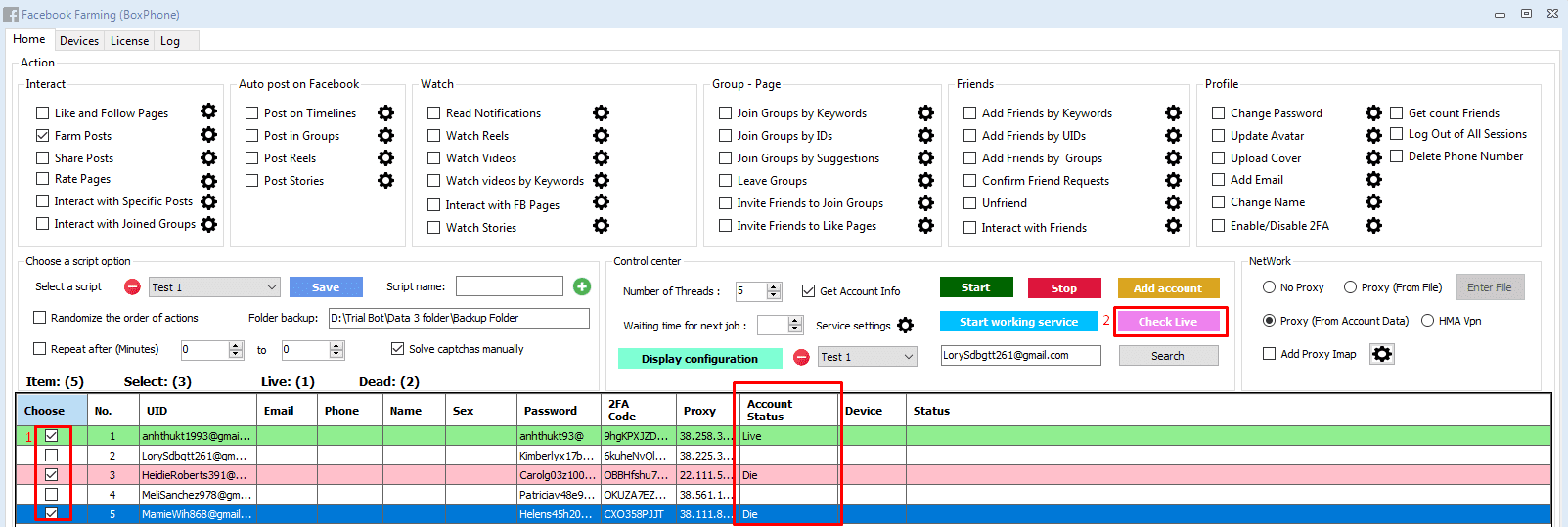Open Add Proxy Imap gear settings

[1381, 354]
